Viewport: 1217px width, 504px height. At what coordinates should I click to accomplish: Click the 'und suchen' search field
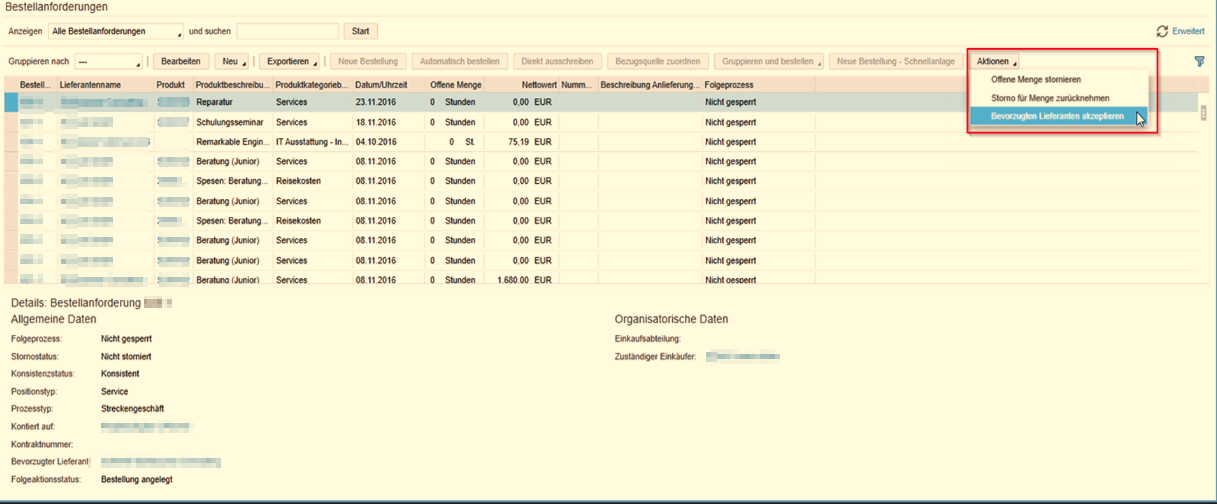coord(287,31)
